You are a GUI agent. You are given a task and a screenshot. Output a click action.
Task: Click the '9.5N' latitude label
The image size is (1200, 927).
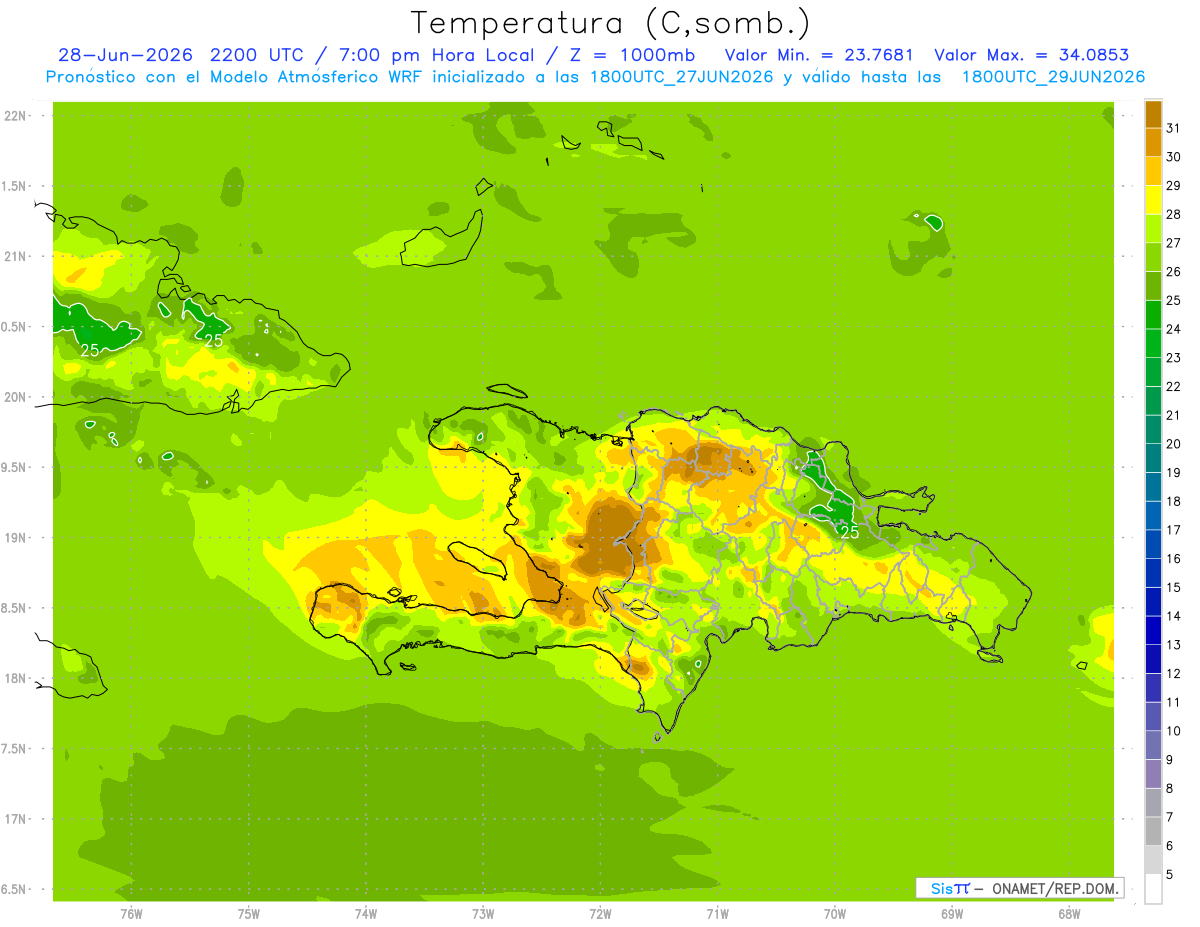(x=15, y=467)
